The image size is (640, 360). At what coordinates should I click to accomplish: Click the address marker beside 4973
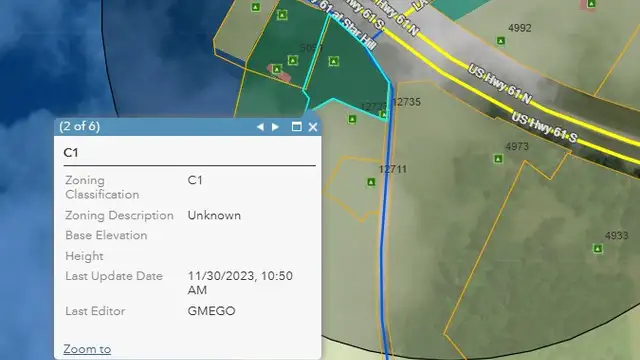498,159
